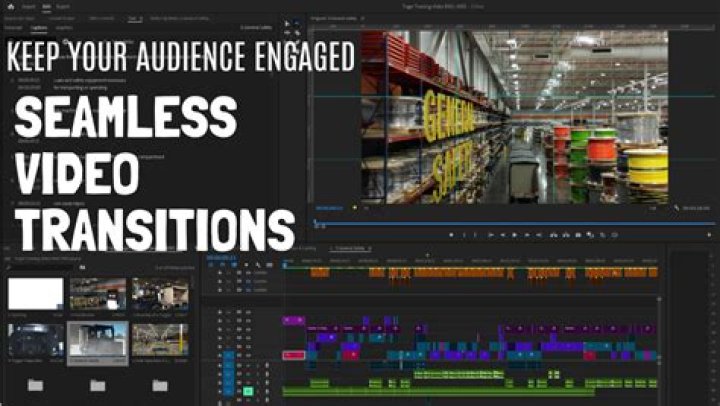This screenshot has height=406, width=720.
Task: Click the Program monitor blue playhead
Action: click(315, 222)
